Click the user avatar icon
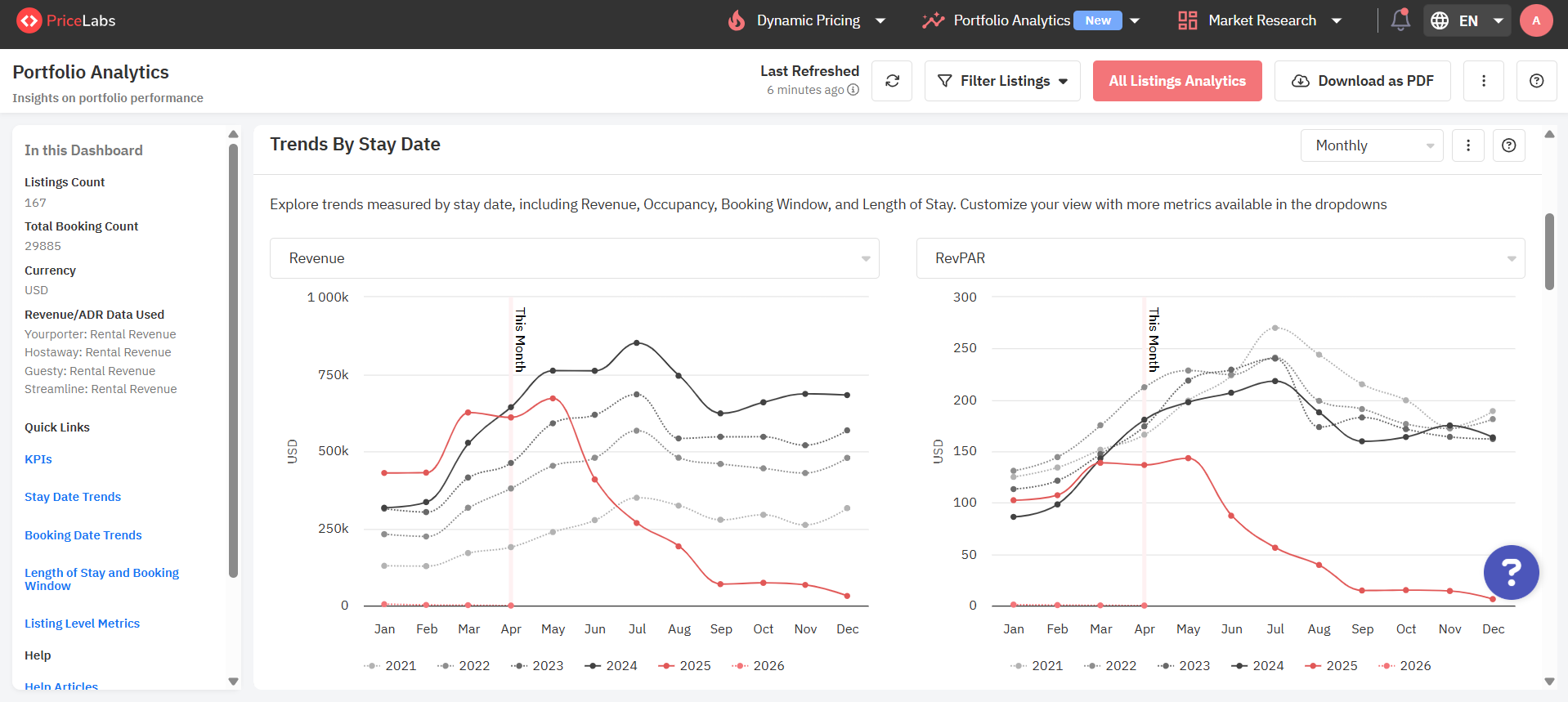 point(1536,20)
